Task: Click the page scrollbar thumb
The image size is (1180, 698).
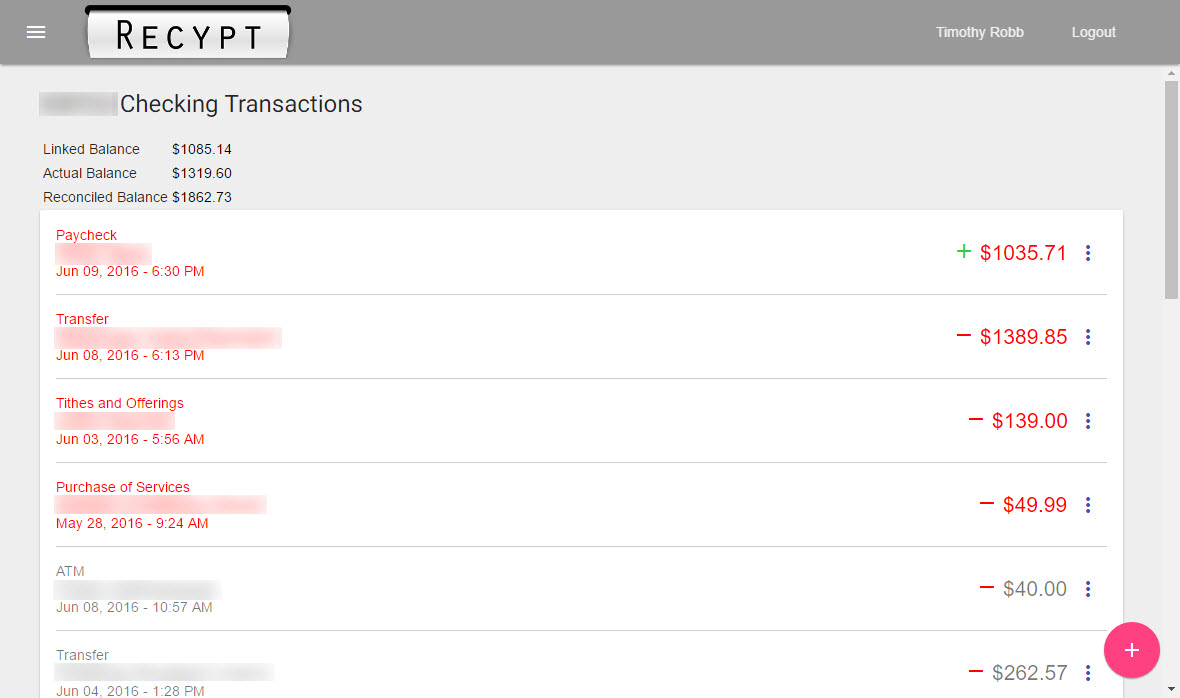Action: (1171, 190)
